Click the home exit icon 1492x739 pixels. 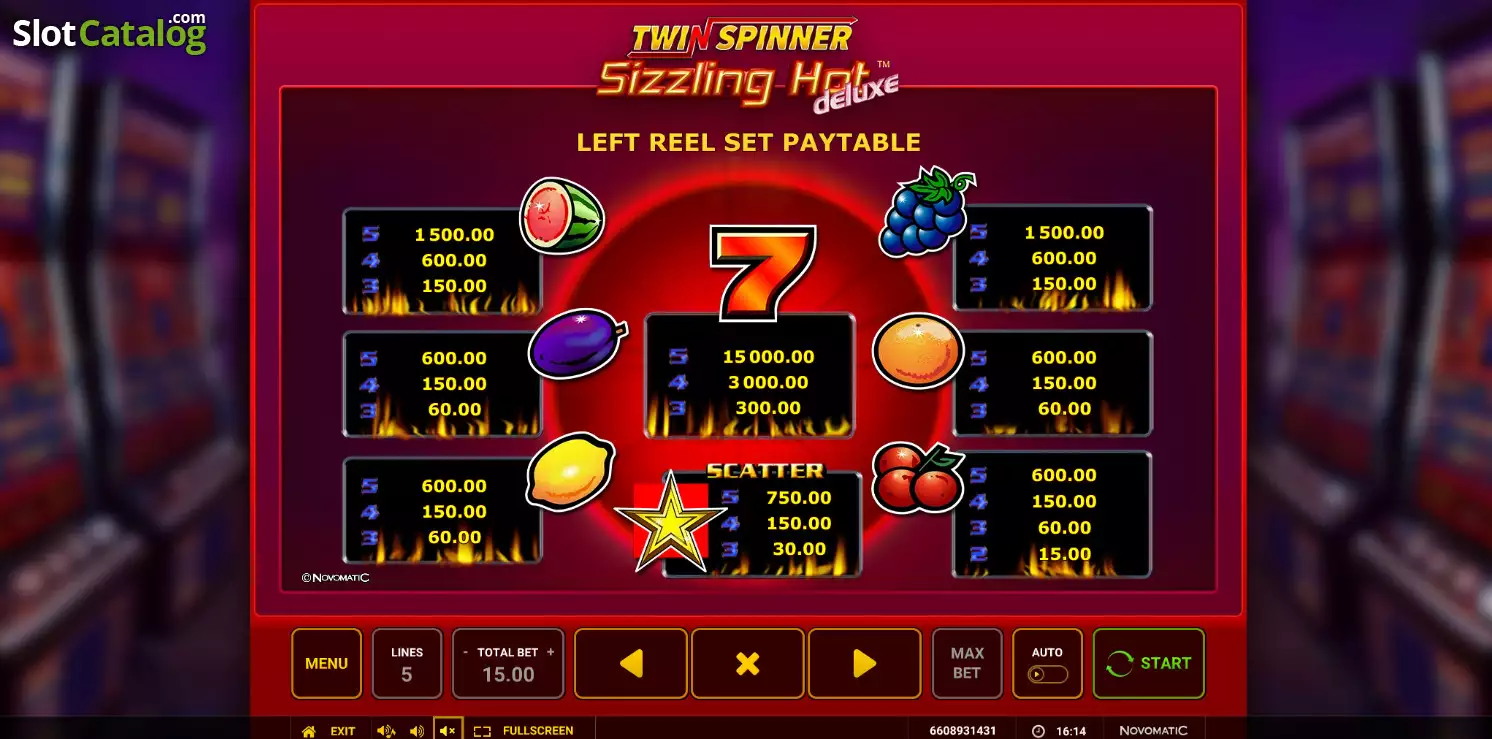pyautogui.click(x=309, y=731)
